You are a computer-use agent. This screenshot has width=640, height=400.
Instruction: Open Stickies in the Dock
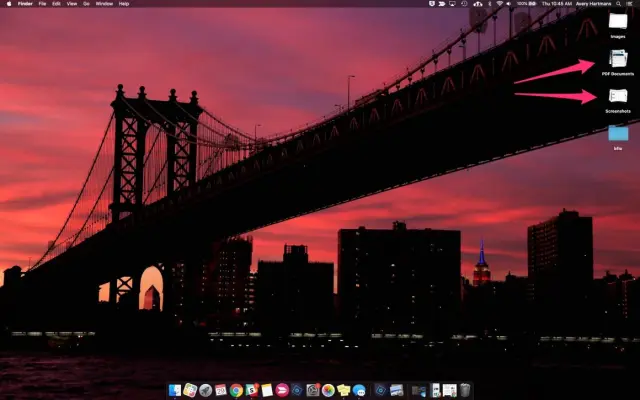[344, 391]
